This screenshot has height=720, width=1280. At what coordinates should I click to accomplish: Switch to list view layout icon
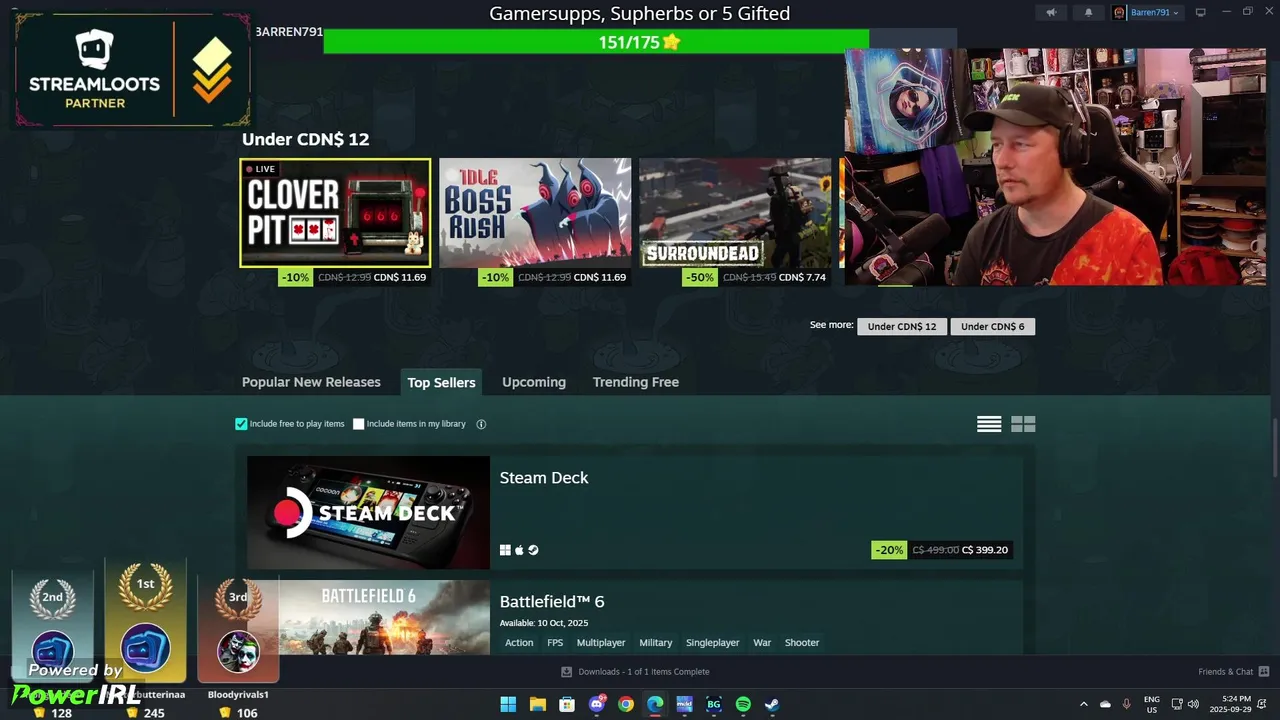989,424
